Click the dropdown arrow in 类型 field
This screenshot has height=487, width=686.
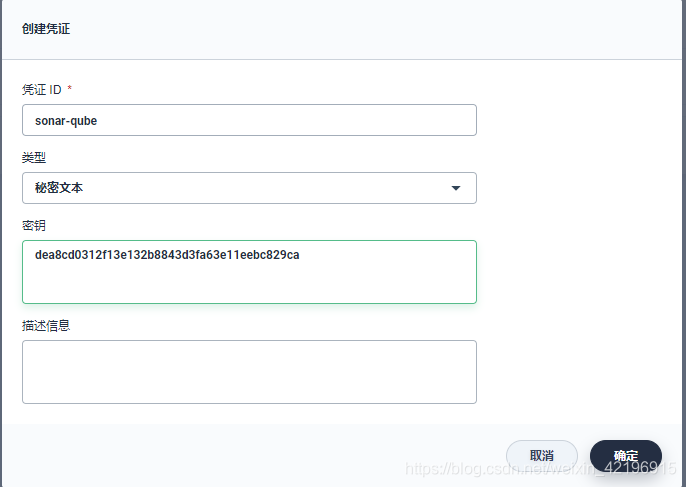[x=456, y=188]
